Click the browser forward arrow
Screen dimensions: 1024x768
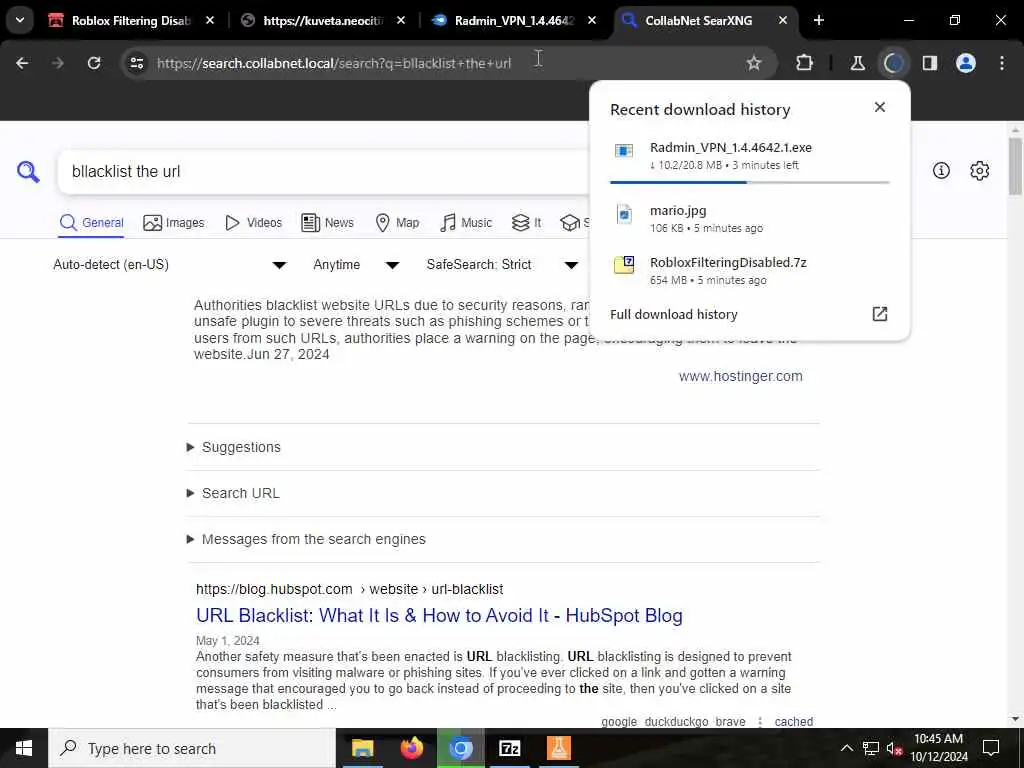(x=58, y=63)
